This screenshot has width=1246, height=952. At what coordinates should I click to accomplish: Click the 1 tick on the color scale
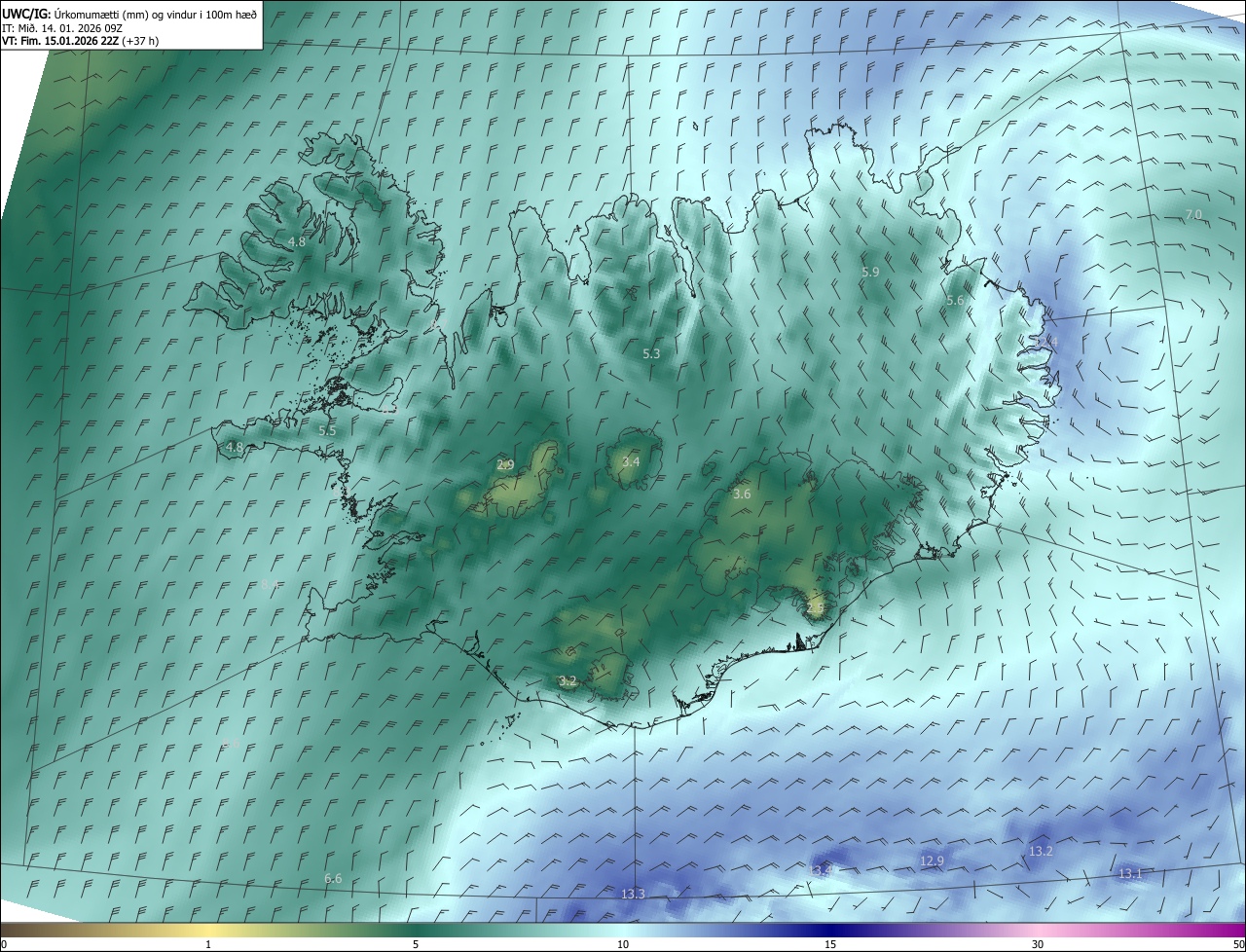[208, 944]
